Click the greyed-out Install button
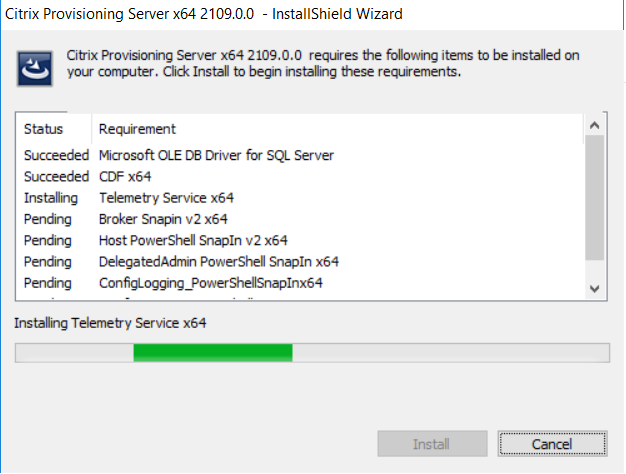Viewport: 626px width, 474px height. [x=432, y=444]
